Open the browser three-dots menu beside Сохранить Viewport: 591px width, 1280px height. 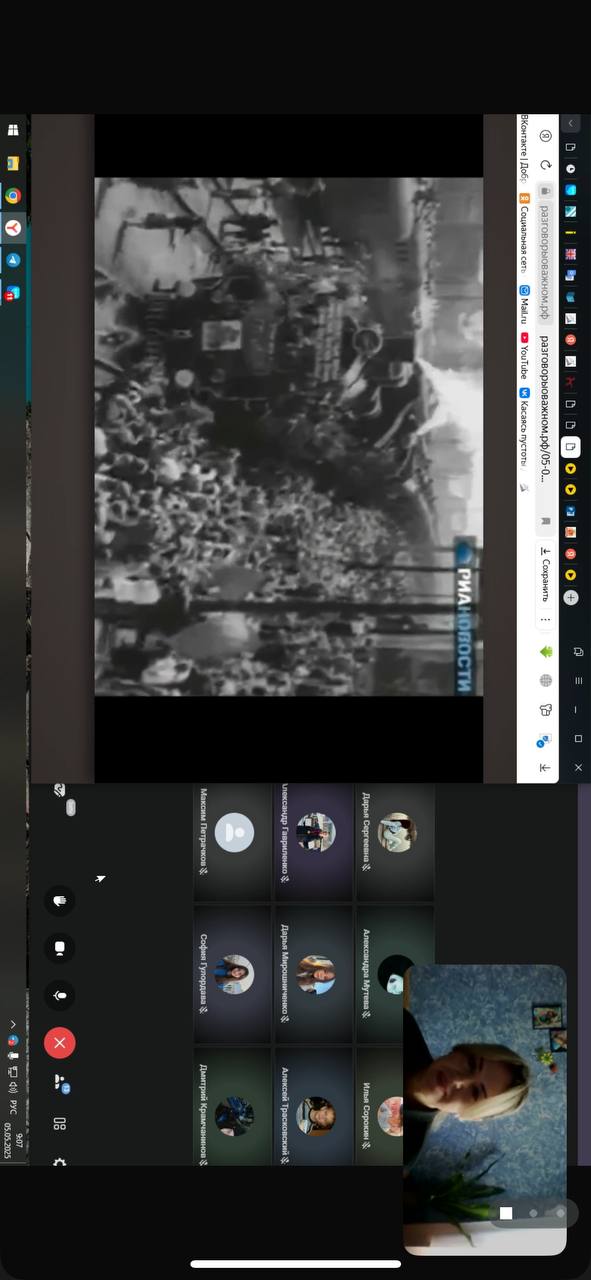pos(546,619)
